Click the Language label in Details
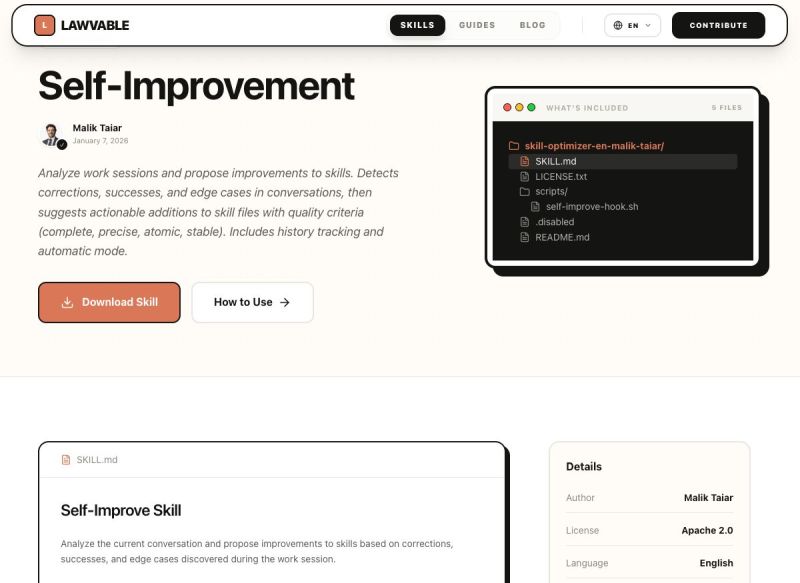Viewport: 800px width, 583px height. point(587,563)
